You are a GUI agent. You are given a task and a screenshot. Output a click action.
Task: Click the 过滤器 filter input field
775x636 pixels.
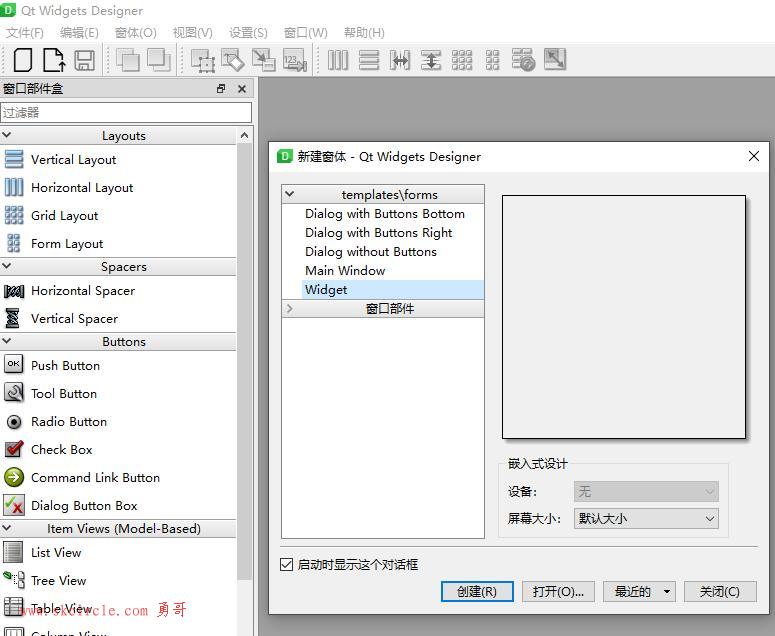click(x=126, y=113)
